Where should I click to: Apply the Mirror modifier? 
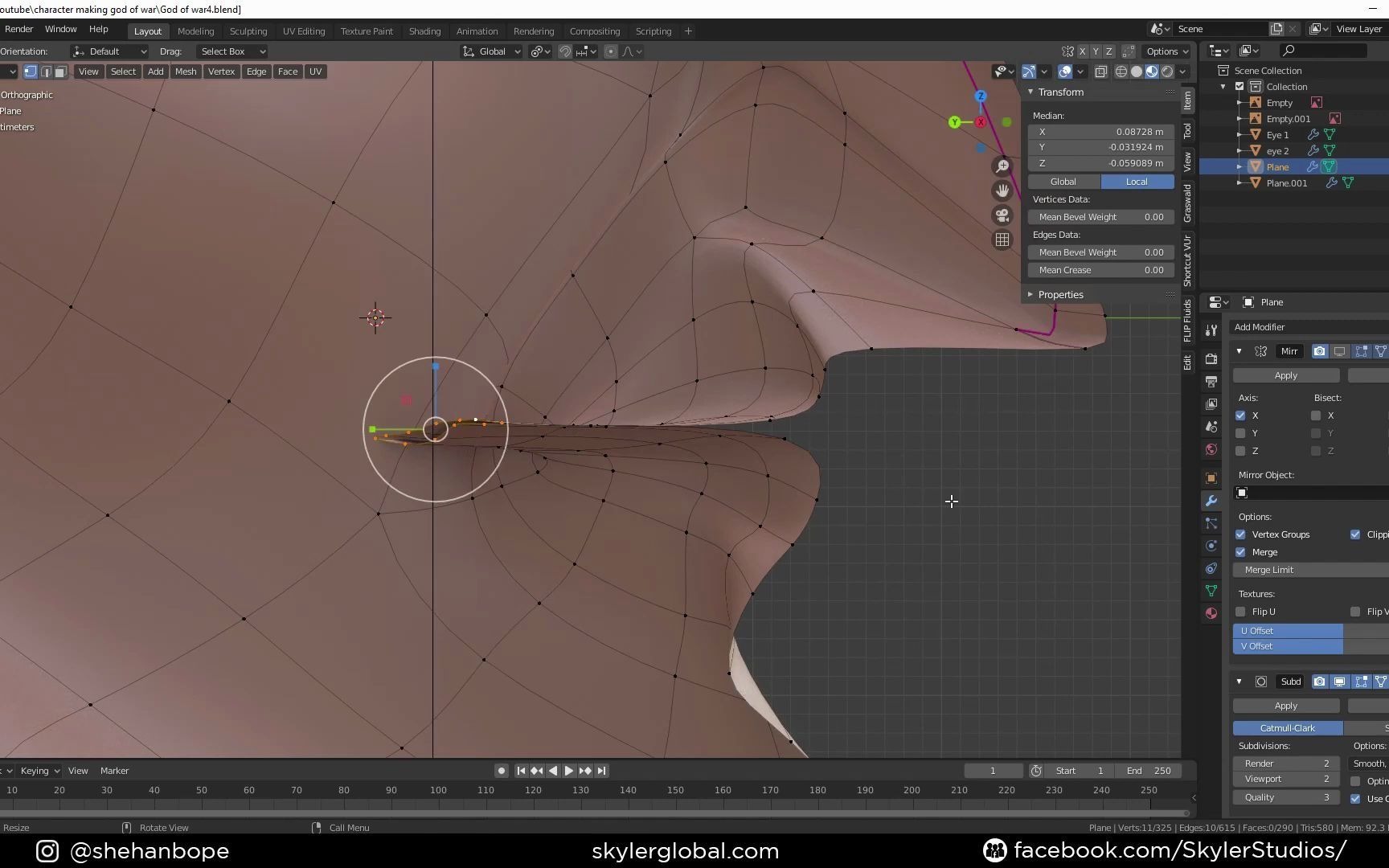pyautogui.click(x=1285, y=375)
